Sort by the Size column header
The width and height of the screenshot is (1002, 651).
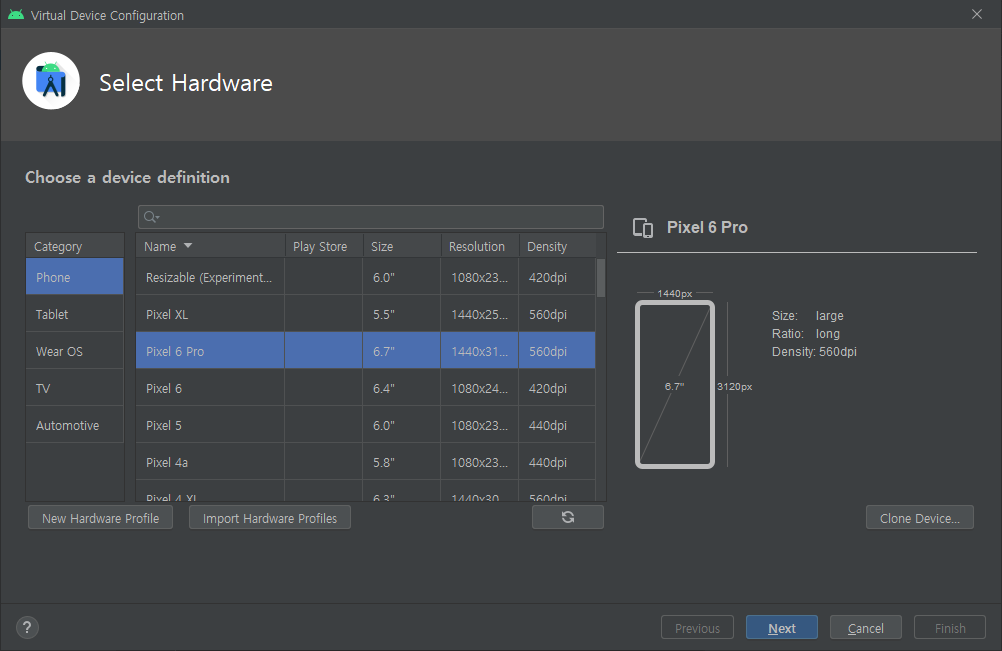click(x=402, y=246)
